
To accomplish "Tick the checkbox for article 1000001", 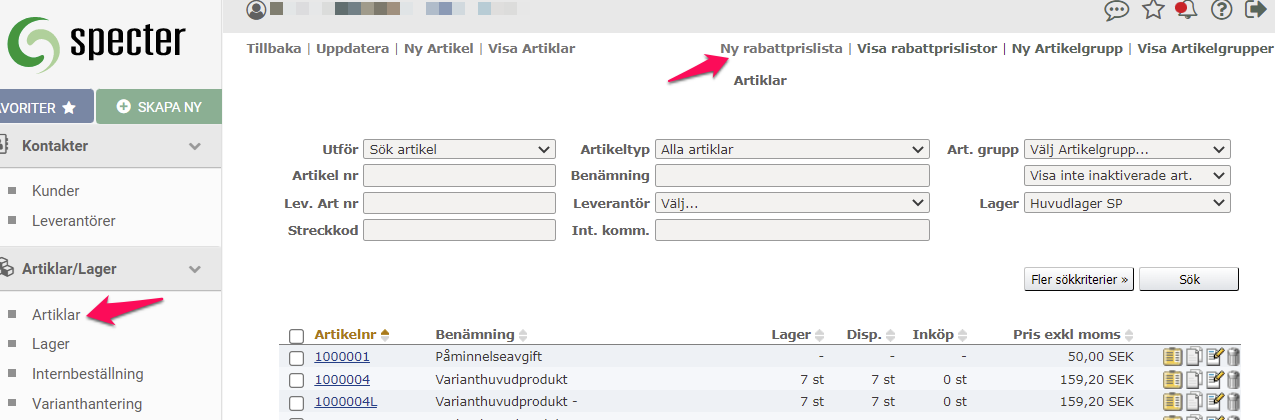I will coord(296,357).
